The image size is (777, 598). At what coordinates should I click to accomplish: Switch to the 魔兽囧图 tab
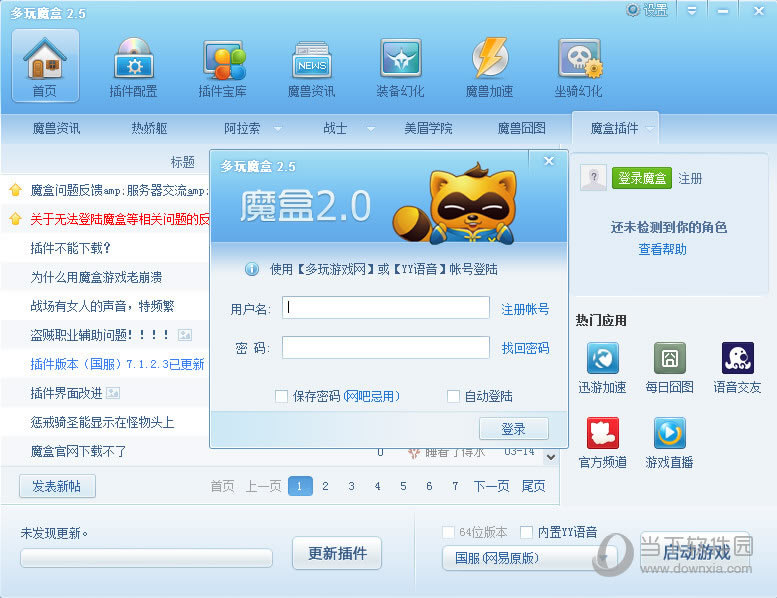[x=521, y=129]
